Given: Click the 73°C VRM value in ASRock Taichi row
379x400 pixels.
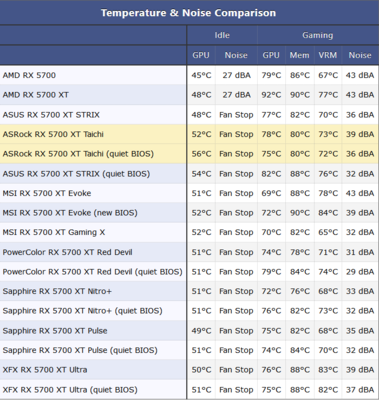Looking at the screenshot, I should 328,134.
